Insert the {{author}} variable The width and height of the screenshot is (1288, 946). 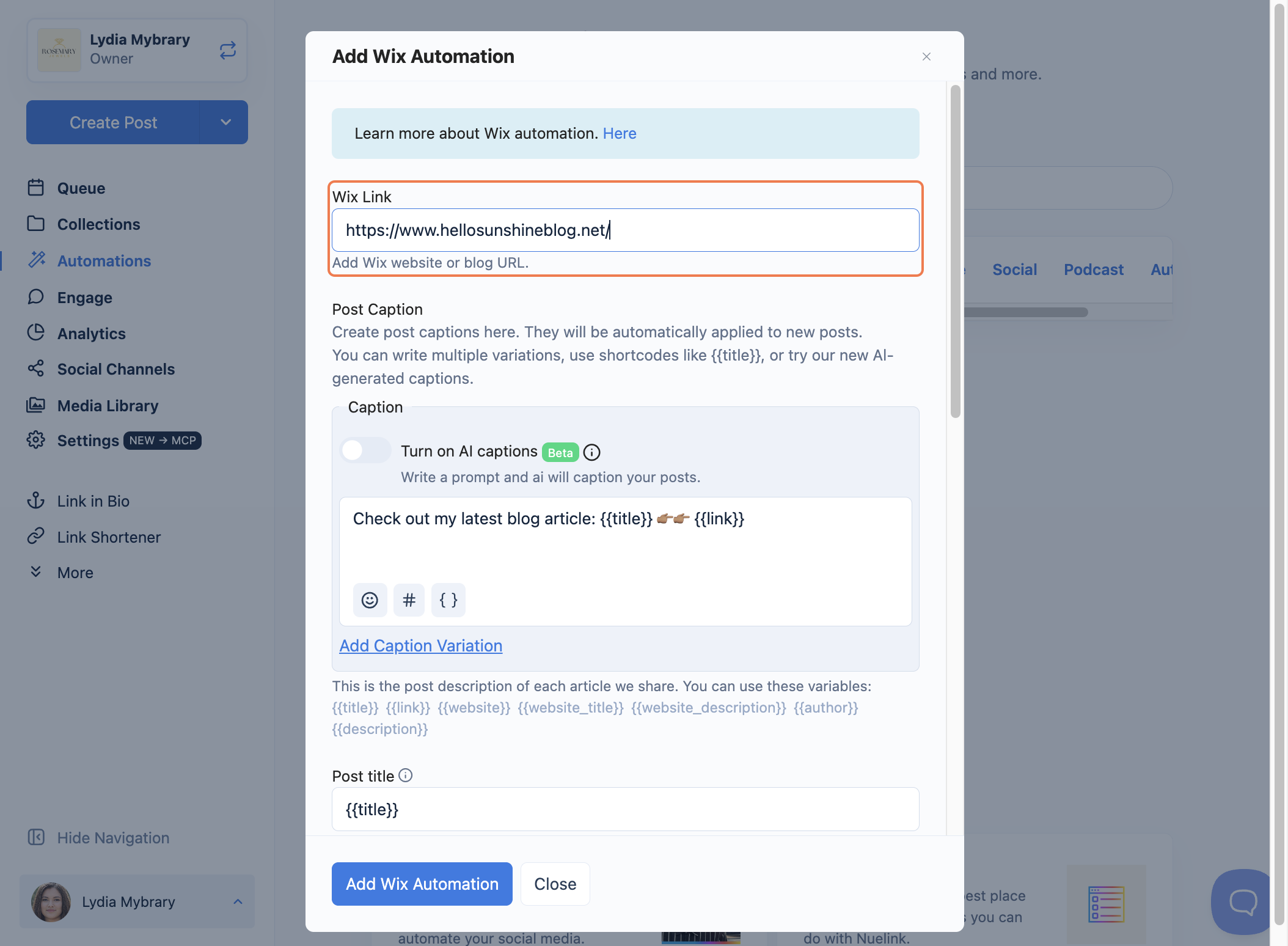pyautogui.click(x=826, y=708)
